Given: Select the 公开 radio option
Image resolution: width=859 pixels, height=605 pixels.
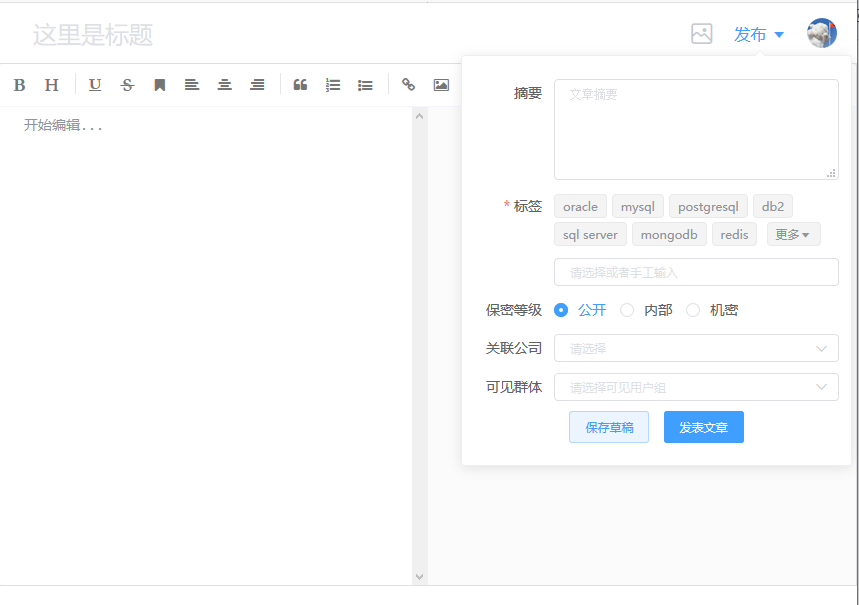Looking at the screenshot, I should (561, 310).
